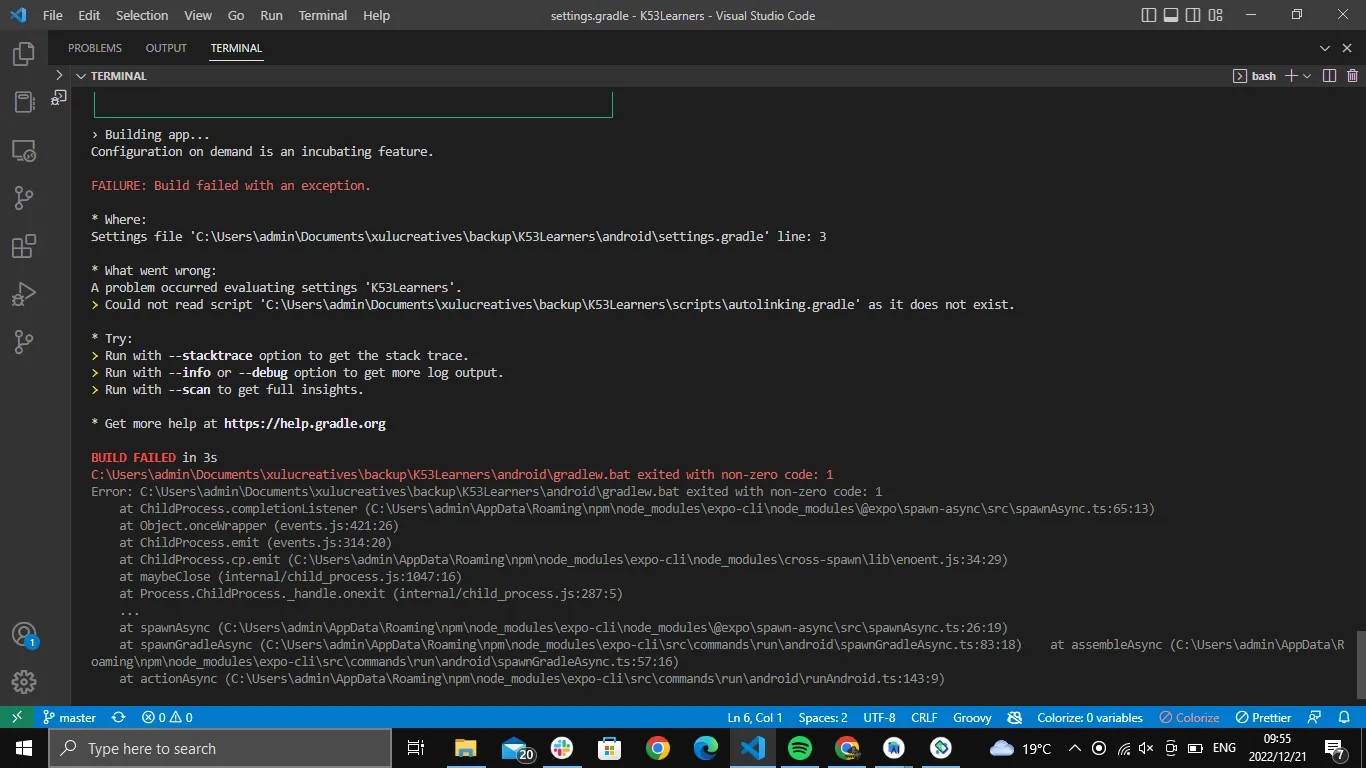Open the Extensions view

point(24,246)
